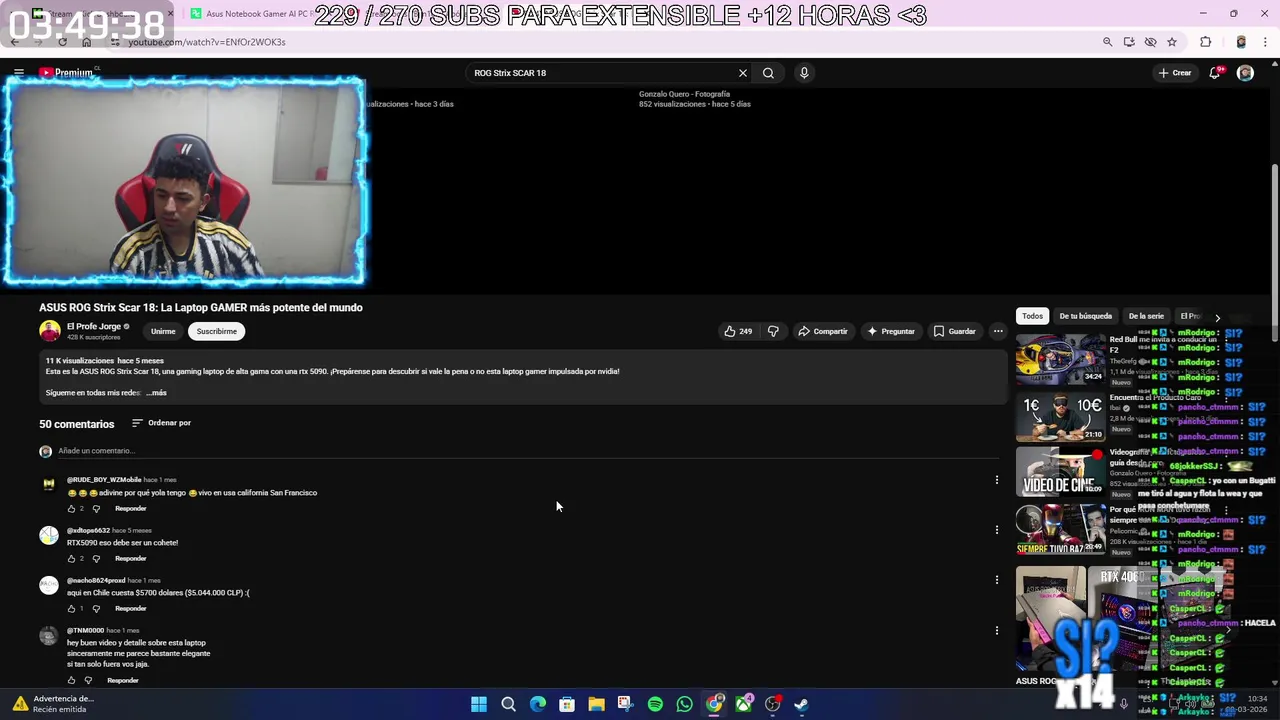This screenshot has height=720, width=1280.
Task: Open VIDEO DE CINE thumbnail
Action: pos(1060,474)
